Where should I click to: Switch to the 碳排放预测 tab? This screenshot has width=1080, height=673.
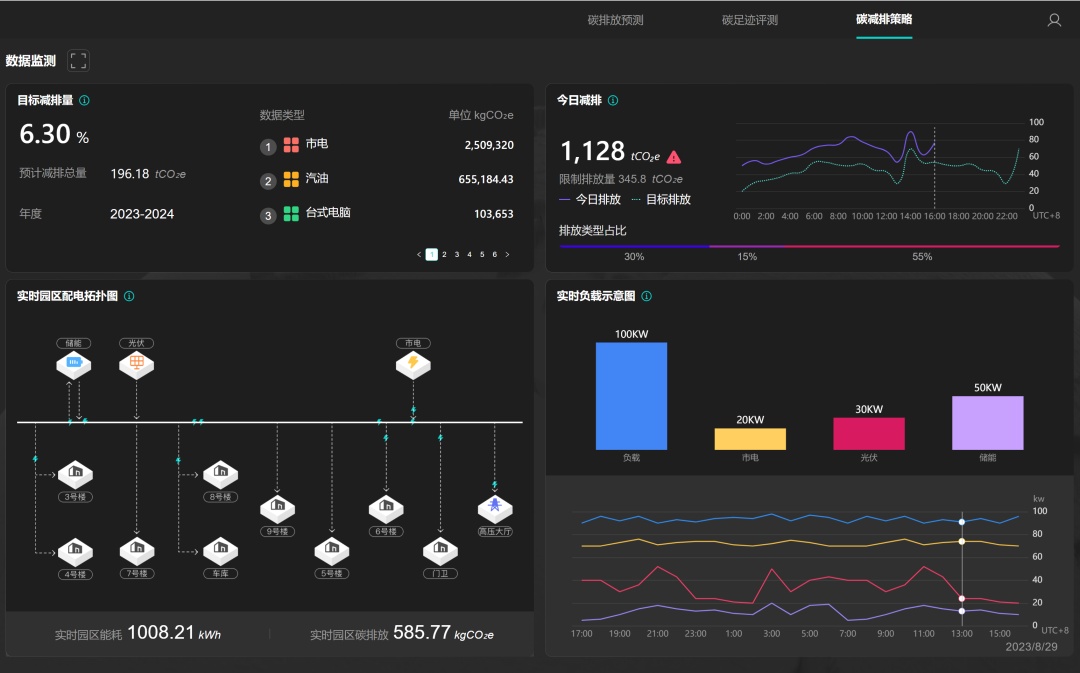click(615, 20)
